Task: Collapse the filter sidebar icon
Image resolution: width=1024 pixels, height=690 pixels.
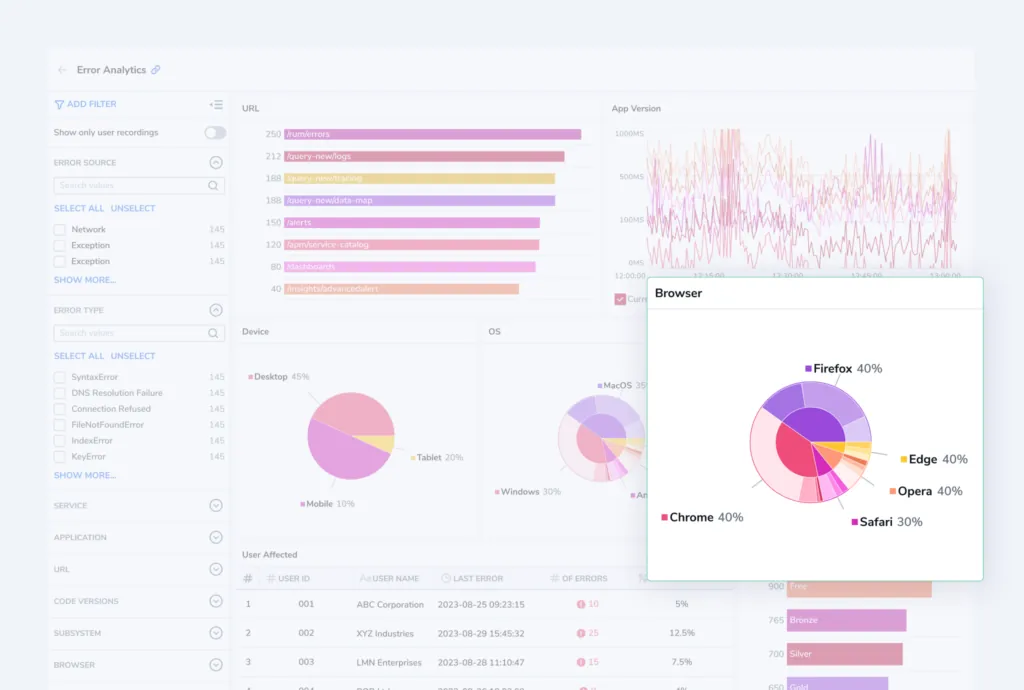Action: point(216,104)
